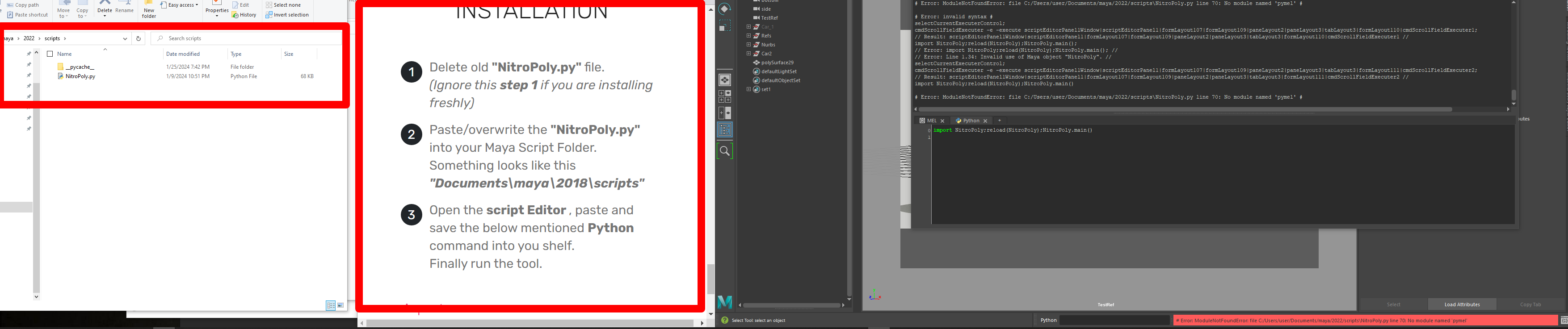Click the TestRef camera icon in Outliner
Screen dimensions: 1568x329
point(757,18)
